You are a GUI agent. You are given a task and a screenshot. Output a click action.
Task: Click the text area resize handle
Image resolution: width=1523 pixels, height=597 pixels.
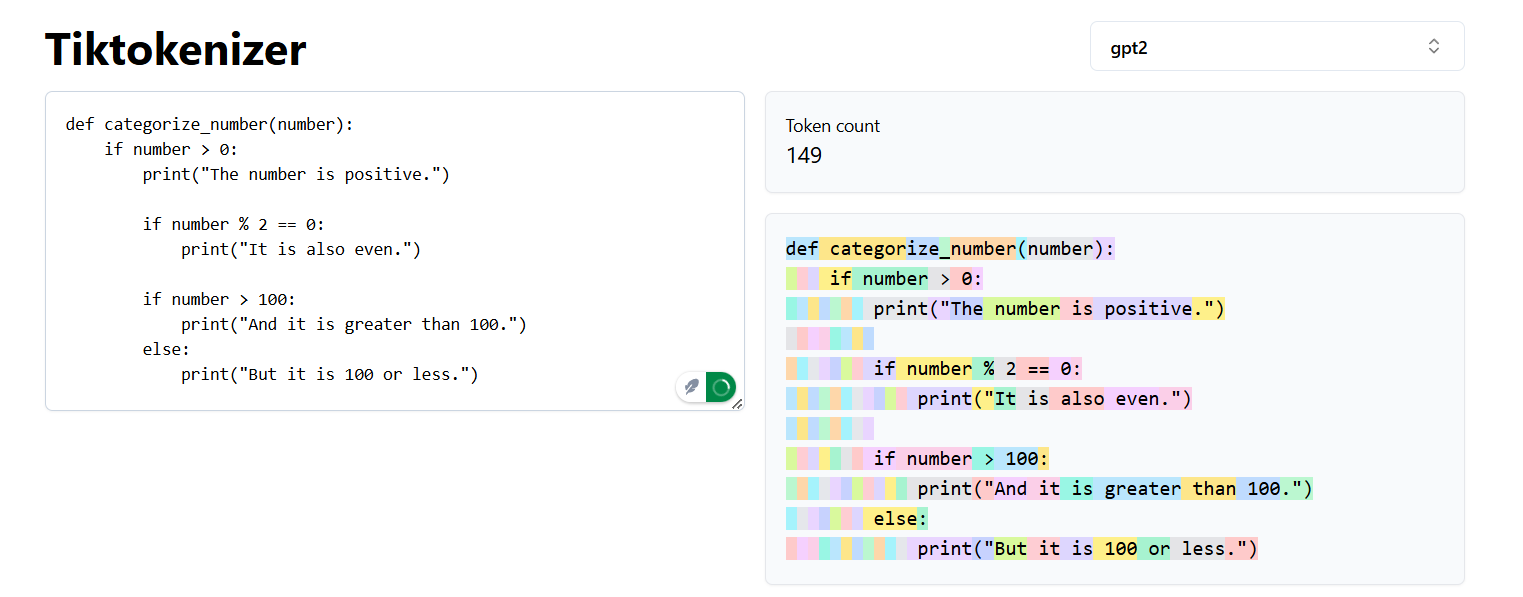[x=737, y=404]
